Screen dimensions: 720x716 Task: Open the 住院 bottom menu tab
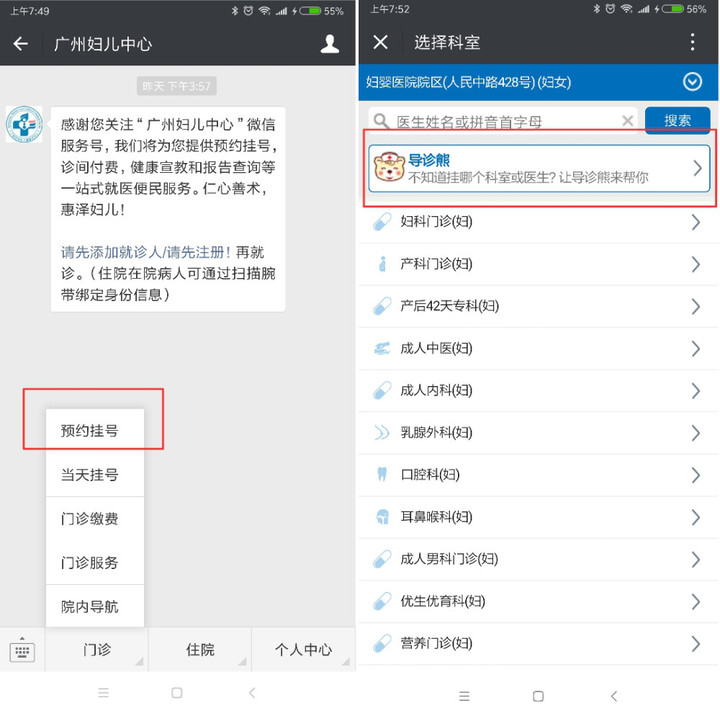(x=200, y=649)
